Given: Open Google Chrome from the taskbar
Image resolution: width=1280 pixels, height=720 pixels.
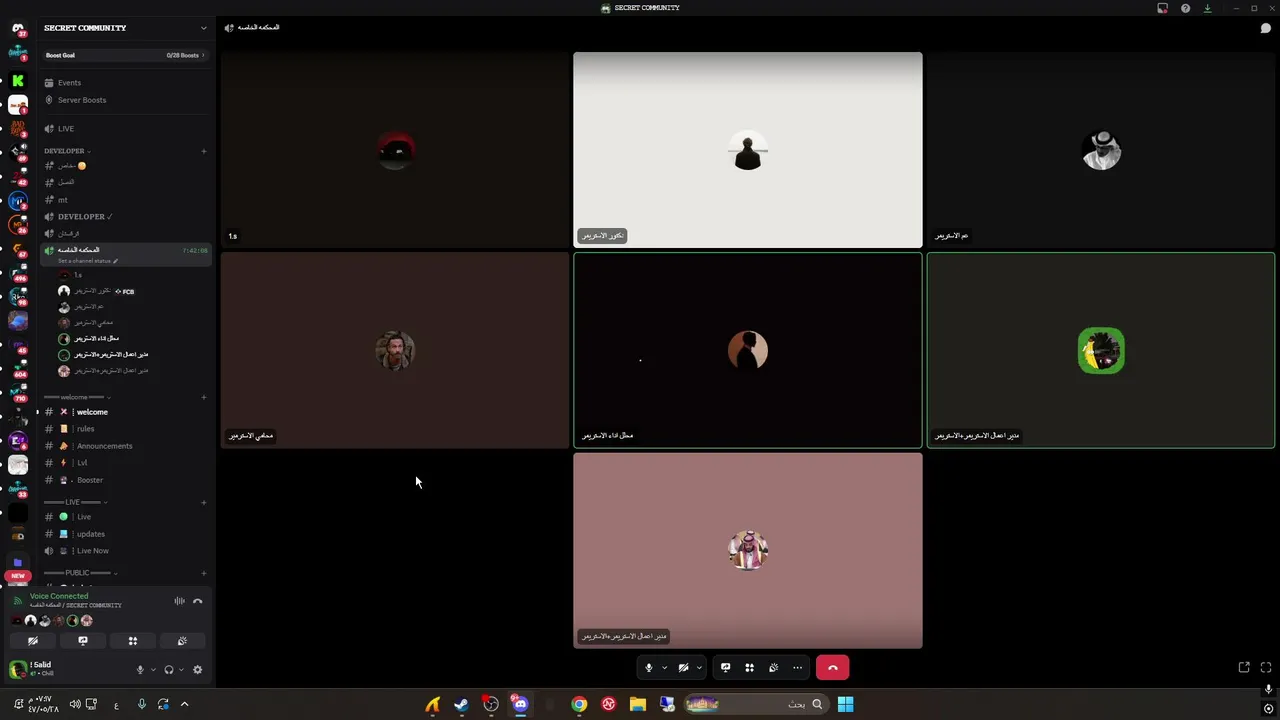Looking at the screenshot, I should [x=579, y=704].
